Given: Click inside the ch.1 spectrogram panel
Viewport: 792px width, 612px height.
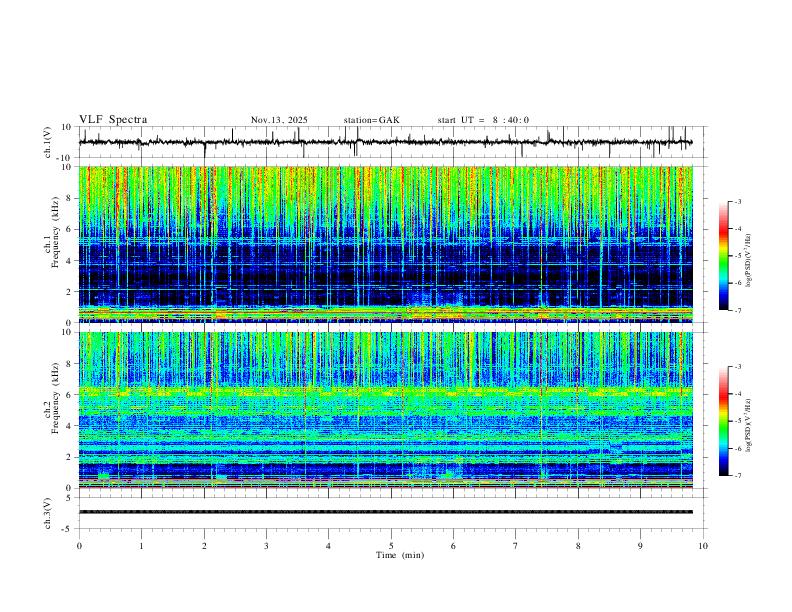Looking at the screenshot, I should pos(385,244).
